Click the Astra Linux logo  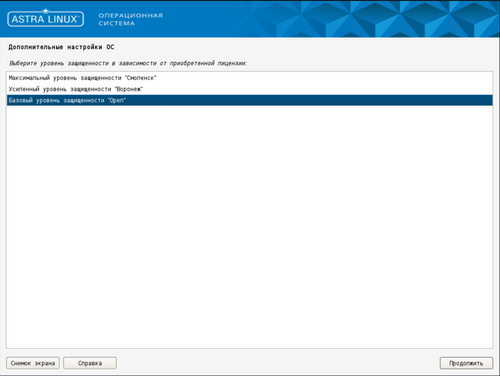tap(45, 18)
